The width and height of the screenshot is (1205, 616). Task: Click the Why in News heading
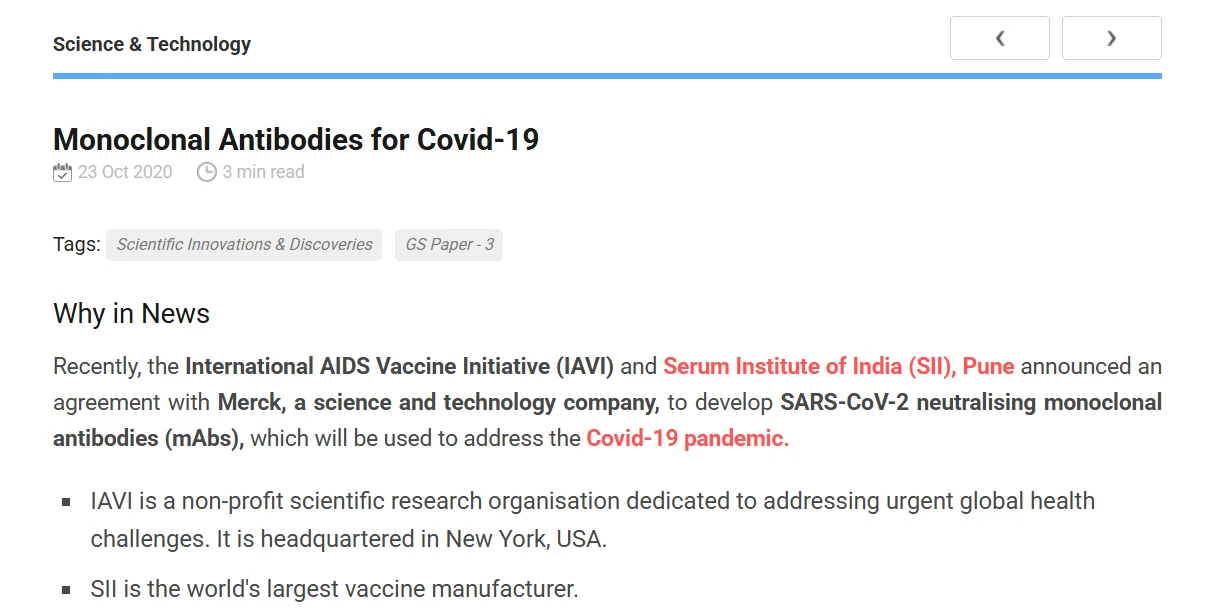point(131,313)
